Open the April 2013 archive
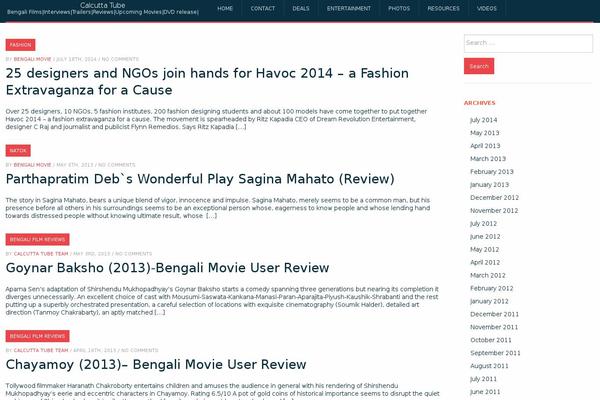This screenshot has width=600, height=400. pyautogui.click(x=485, y=146)
